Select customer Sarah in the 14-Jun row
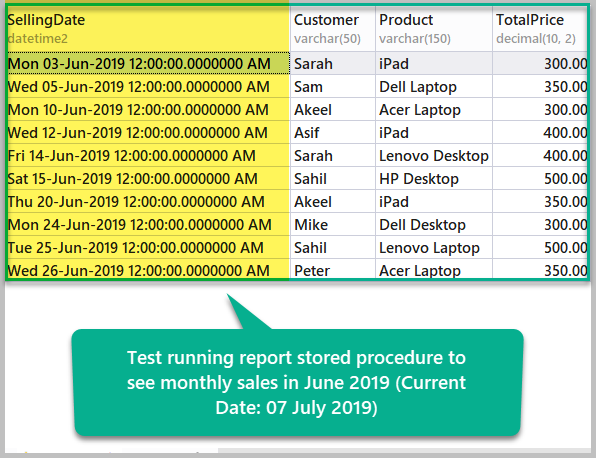Image resolution: width=596 pixels, height=458 pixels. [x=333, y=155]
